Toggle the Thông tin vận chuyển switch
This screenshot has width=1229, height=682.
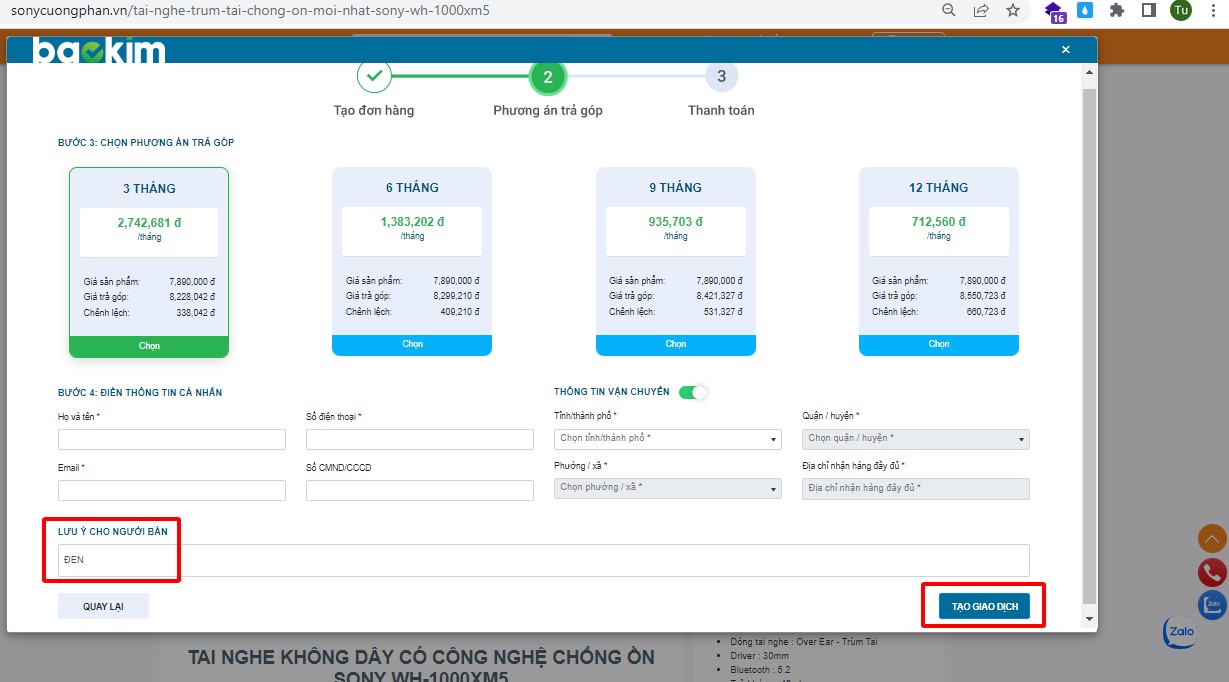coord(693,392)
